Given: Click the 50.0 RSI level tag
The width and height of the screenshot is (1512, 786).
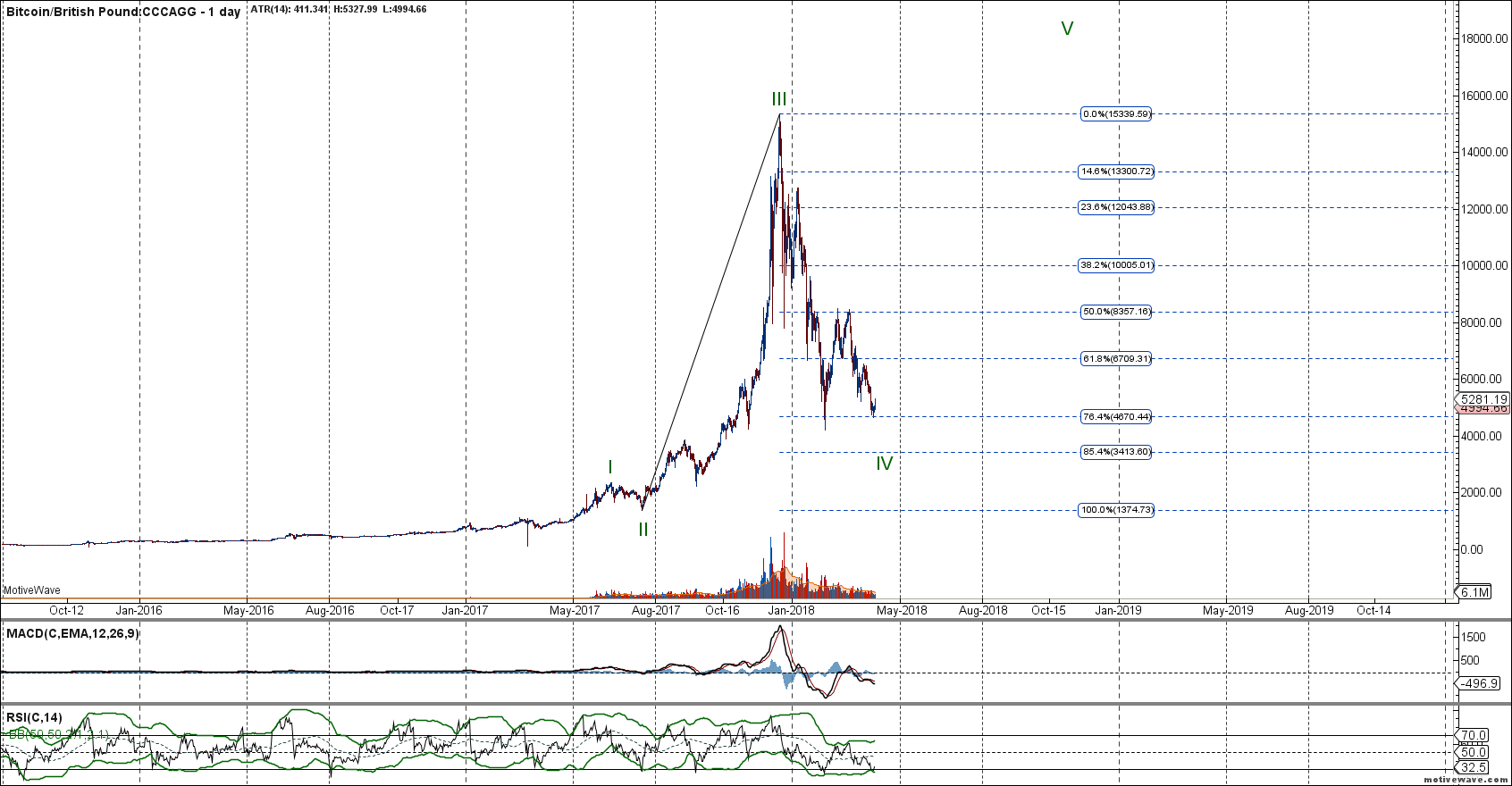Looking at the screenshot, I should pos(1474,752).
